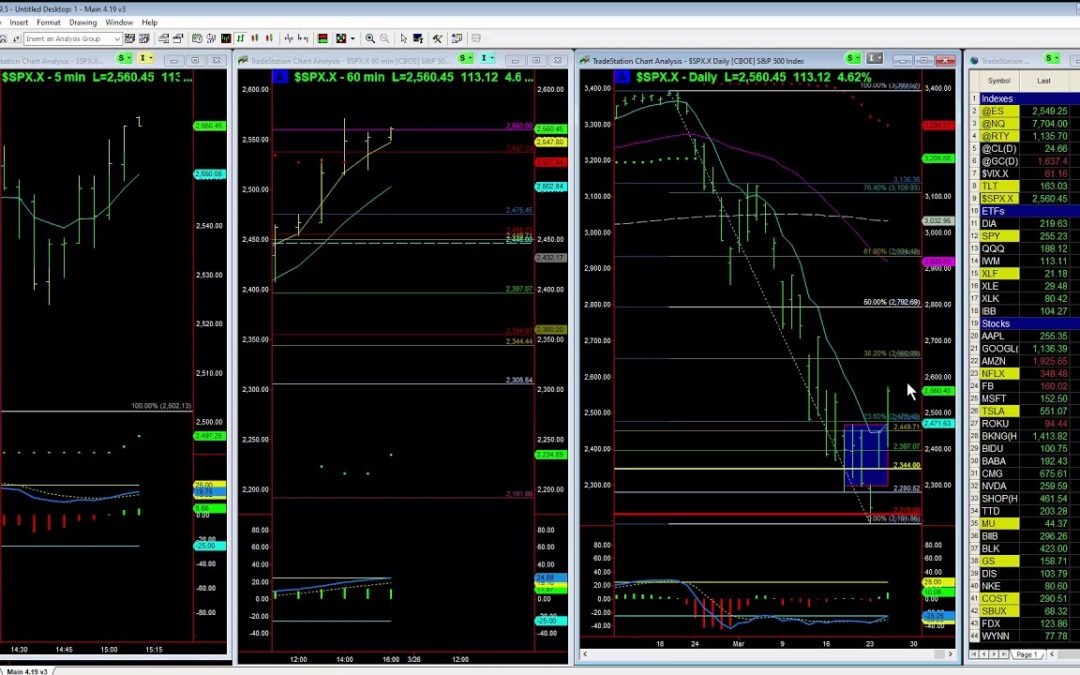Image resolution: width=1080 pixels, height=675 pixels.
Task: Click the Last column header in RadarScreen
Action: pos(1044,81)
